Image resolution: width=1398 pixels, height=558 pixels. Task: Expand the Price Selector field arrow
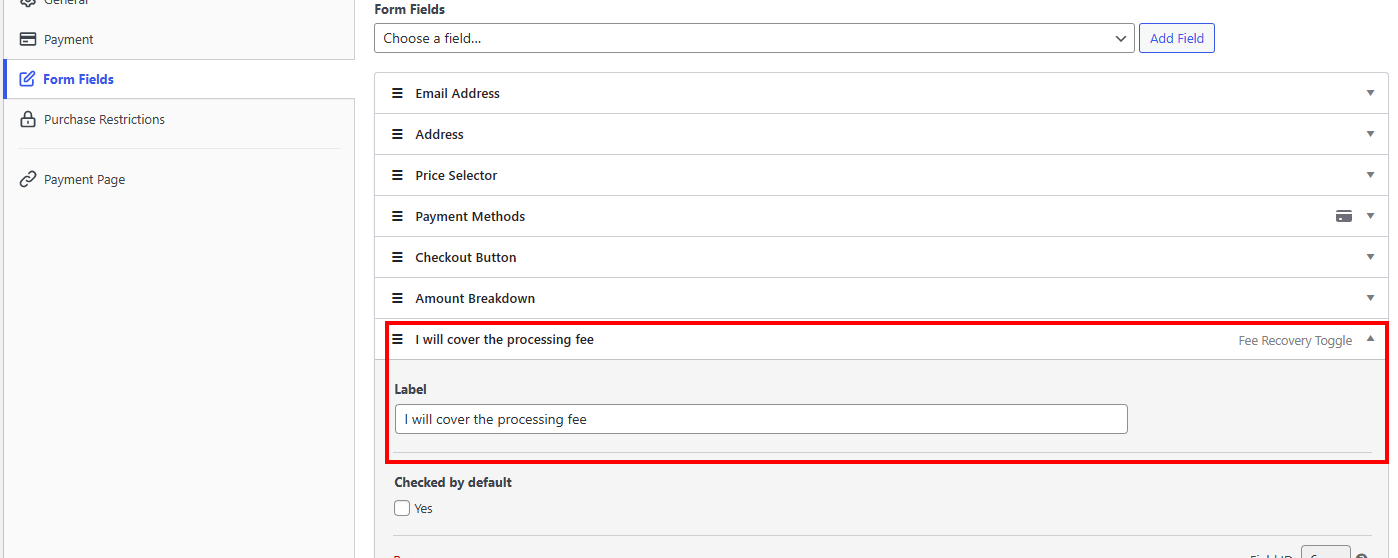tap(1370, 175)
